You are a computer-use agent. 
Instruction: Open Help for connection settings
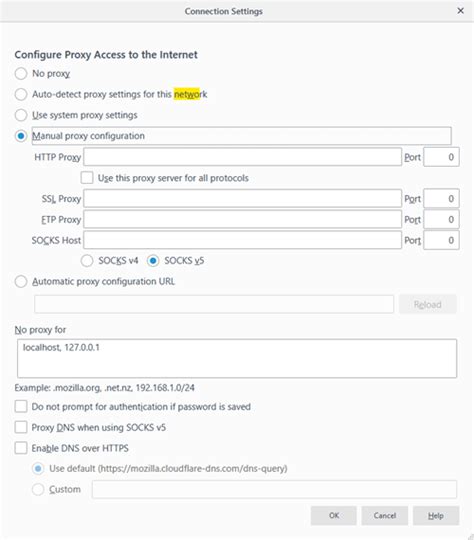coord(436,516)
